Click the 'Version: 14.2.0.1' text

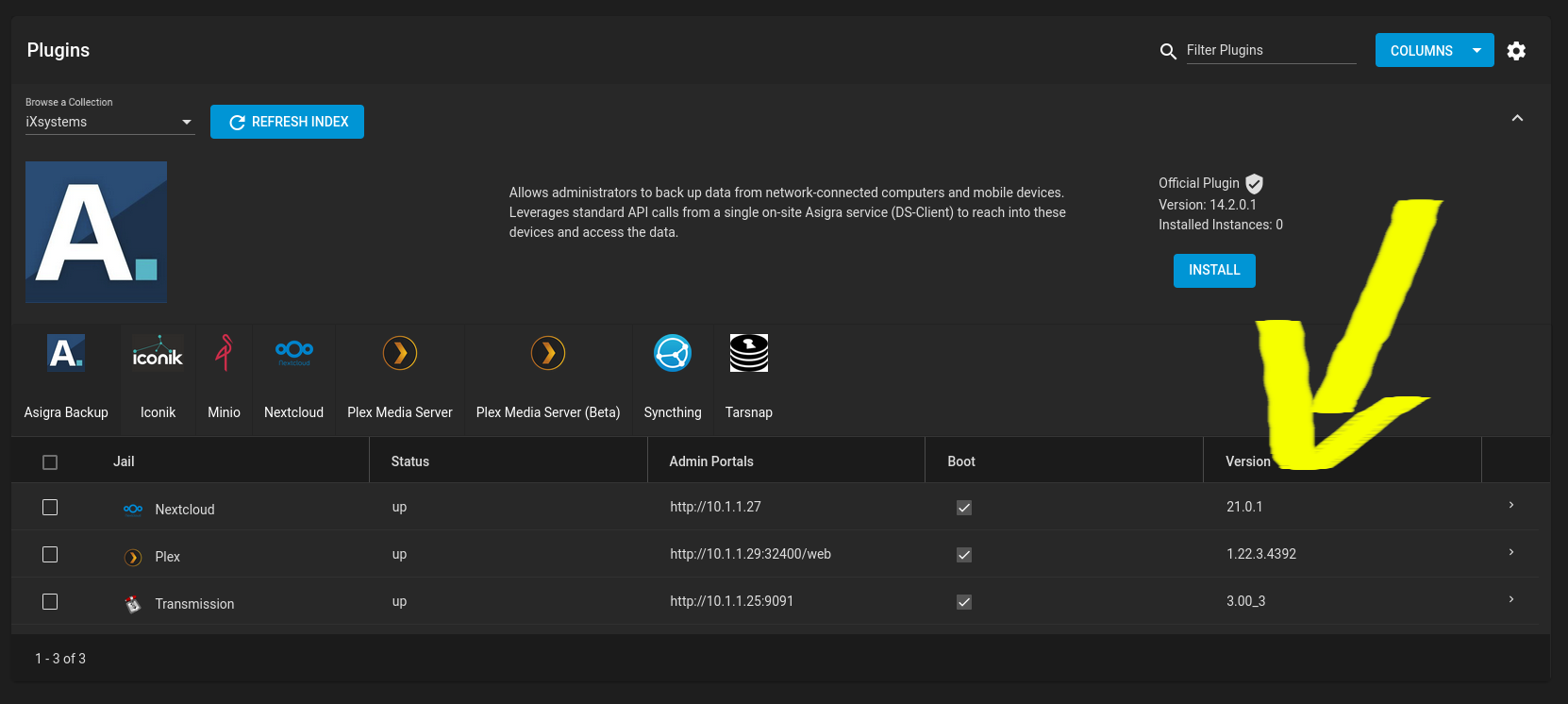1208,205
